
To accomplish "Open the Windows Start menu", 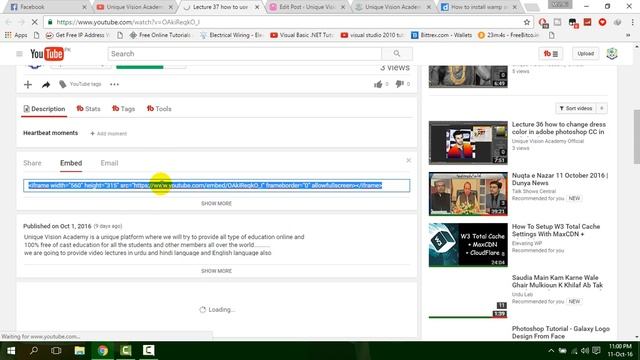I will [11, 351].
